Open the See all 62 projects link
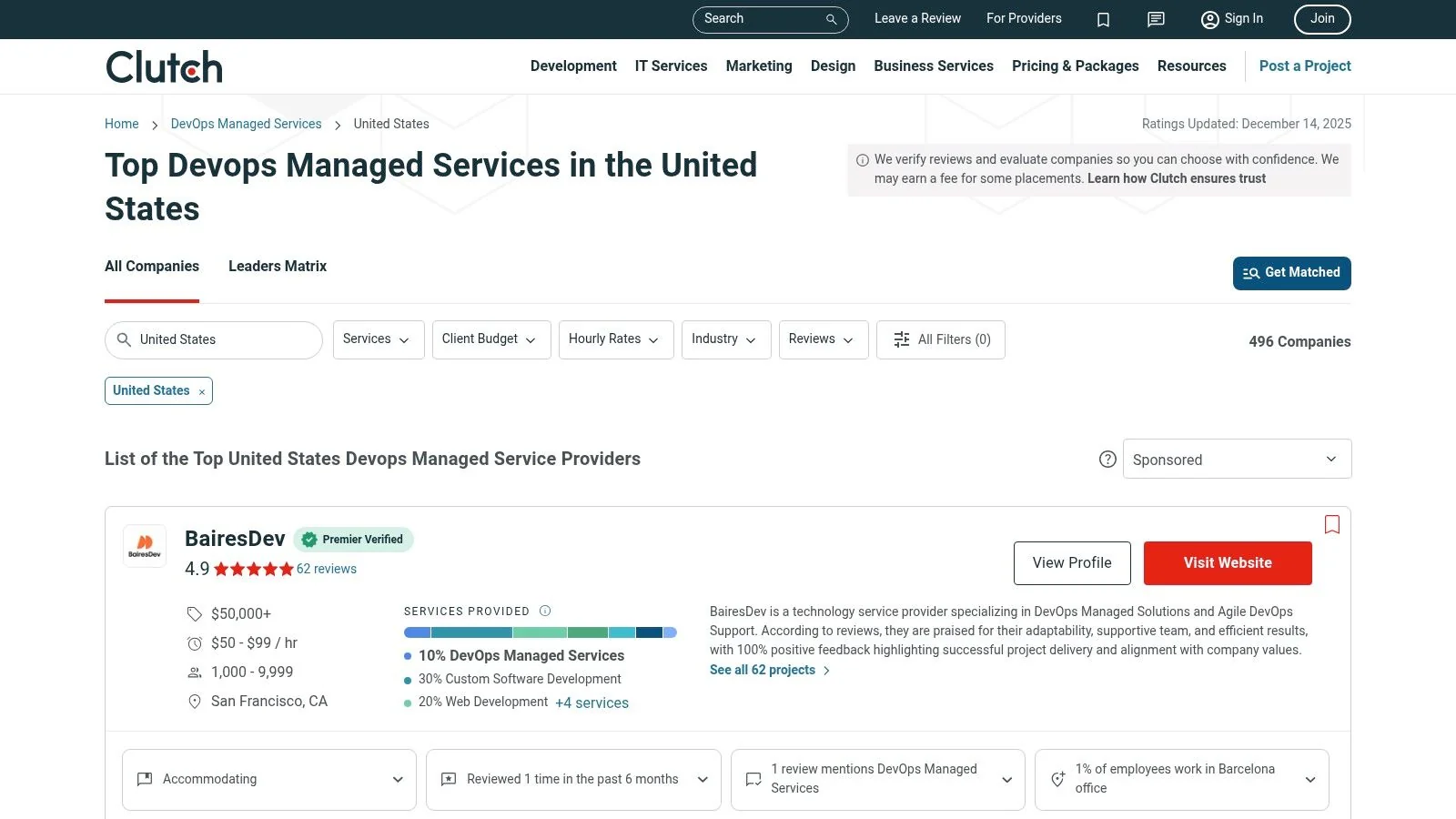Image resolution: width=1456 pixels, height=819 pixels. pyautogui.click(x=763, y=670)
